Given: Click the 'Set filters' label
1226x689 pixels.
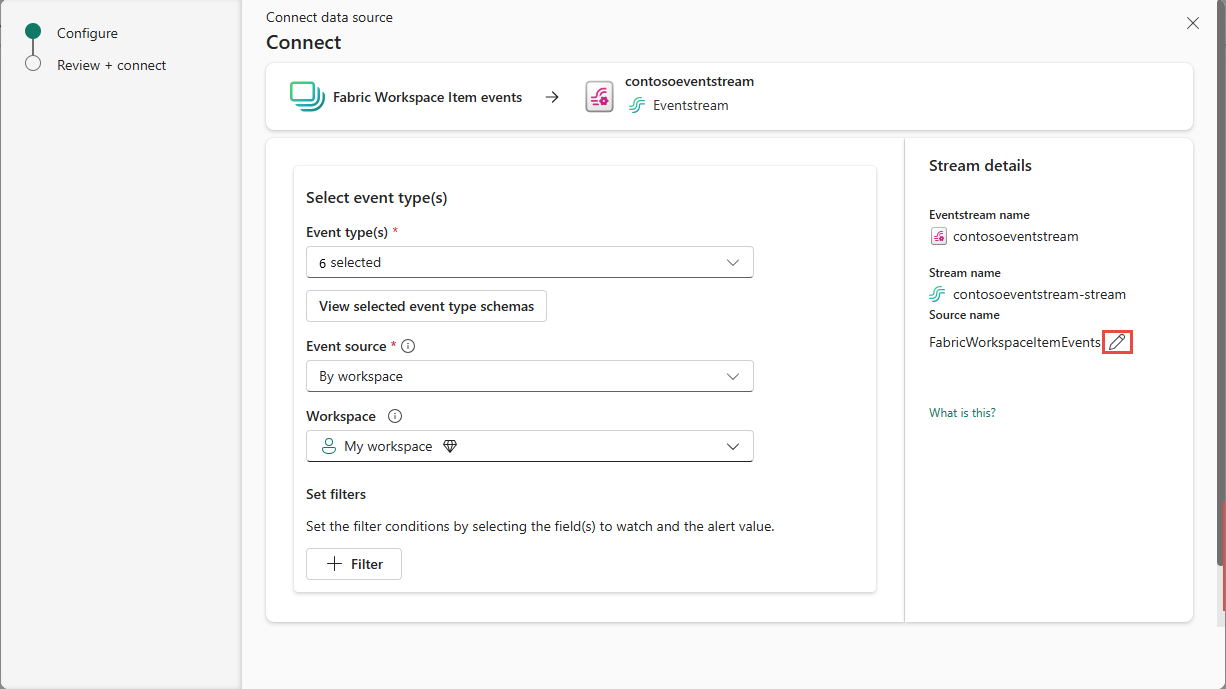Looking at the screenshot, I should coord(336,494).
